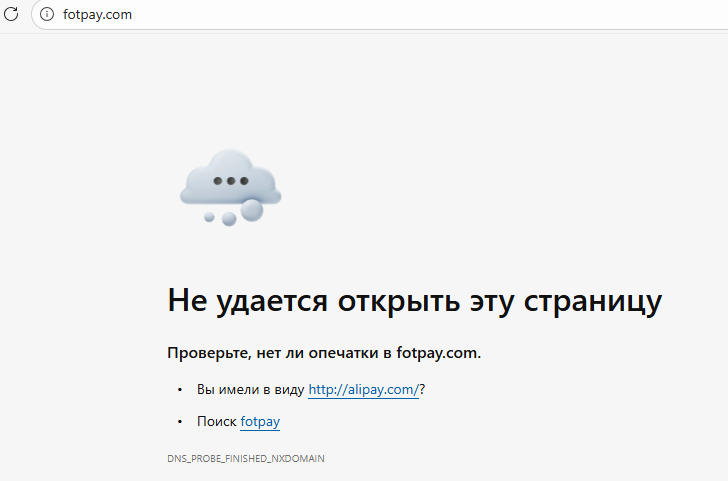Viewport: 728px width, 481px height.
Task: Focus the address bar showing fotpay.com
Action: click(x=380, y=14)
